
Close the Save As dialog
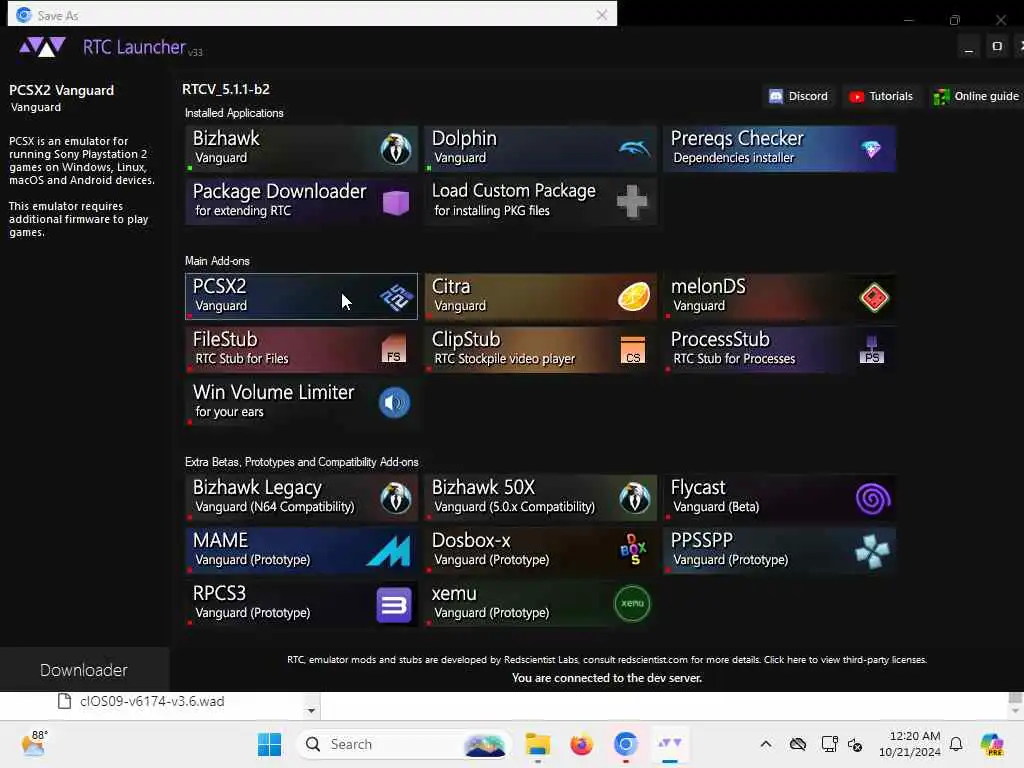click(x=601, y=15)
